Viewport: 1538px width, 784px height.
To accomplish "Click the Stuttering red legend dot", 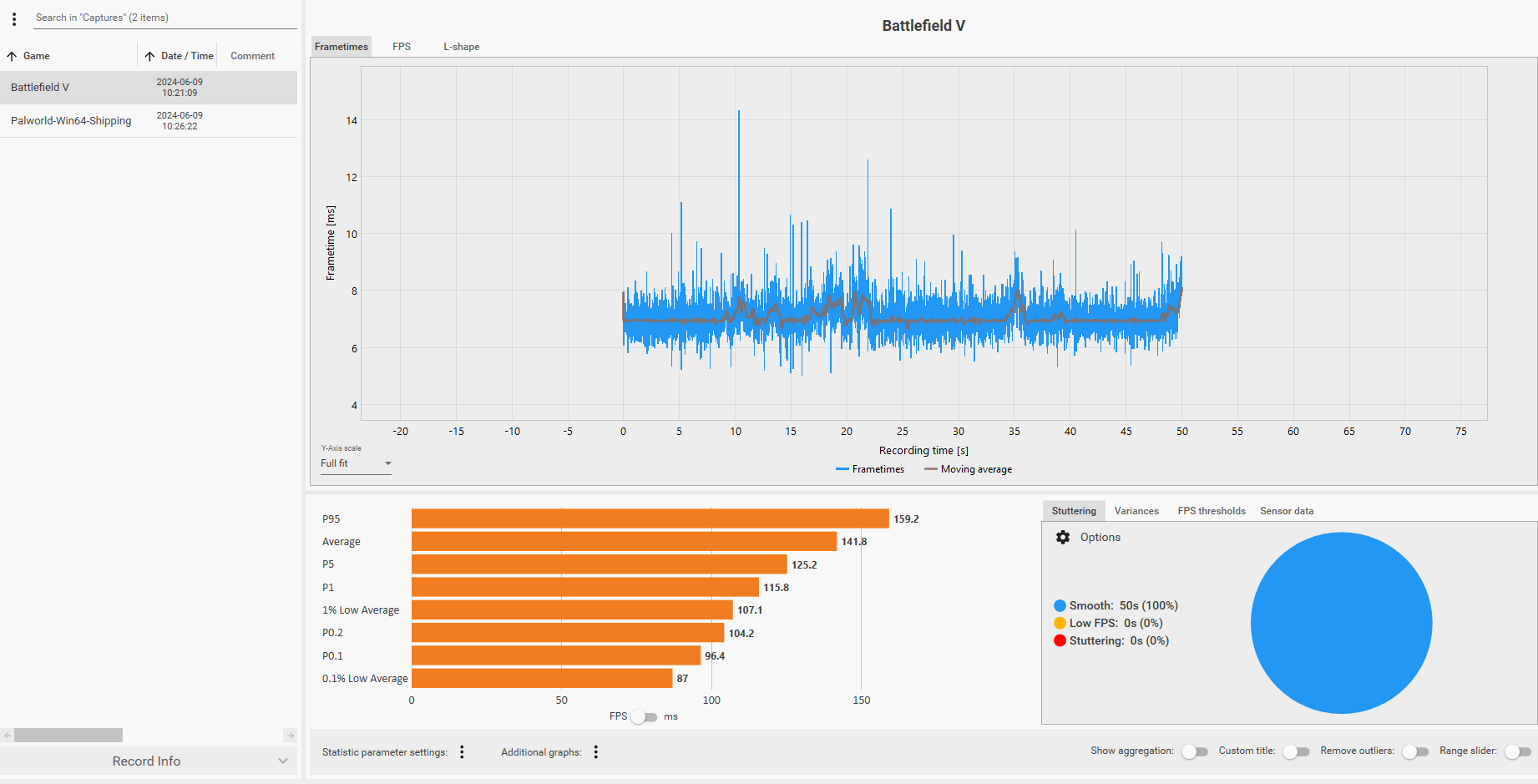I will tap(1060, 640).
